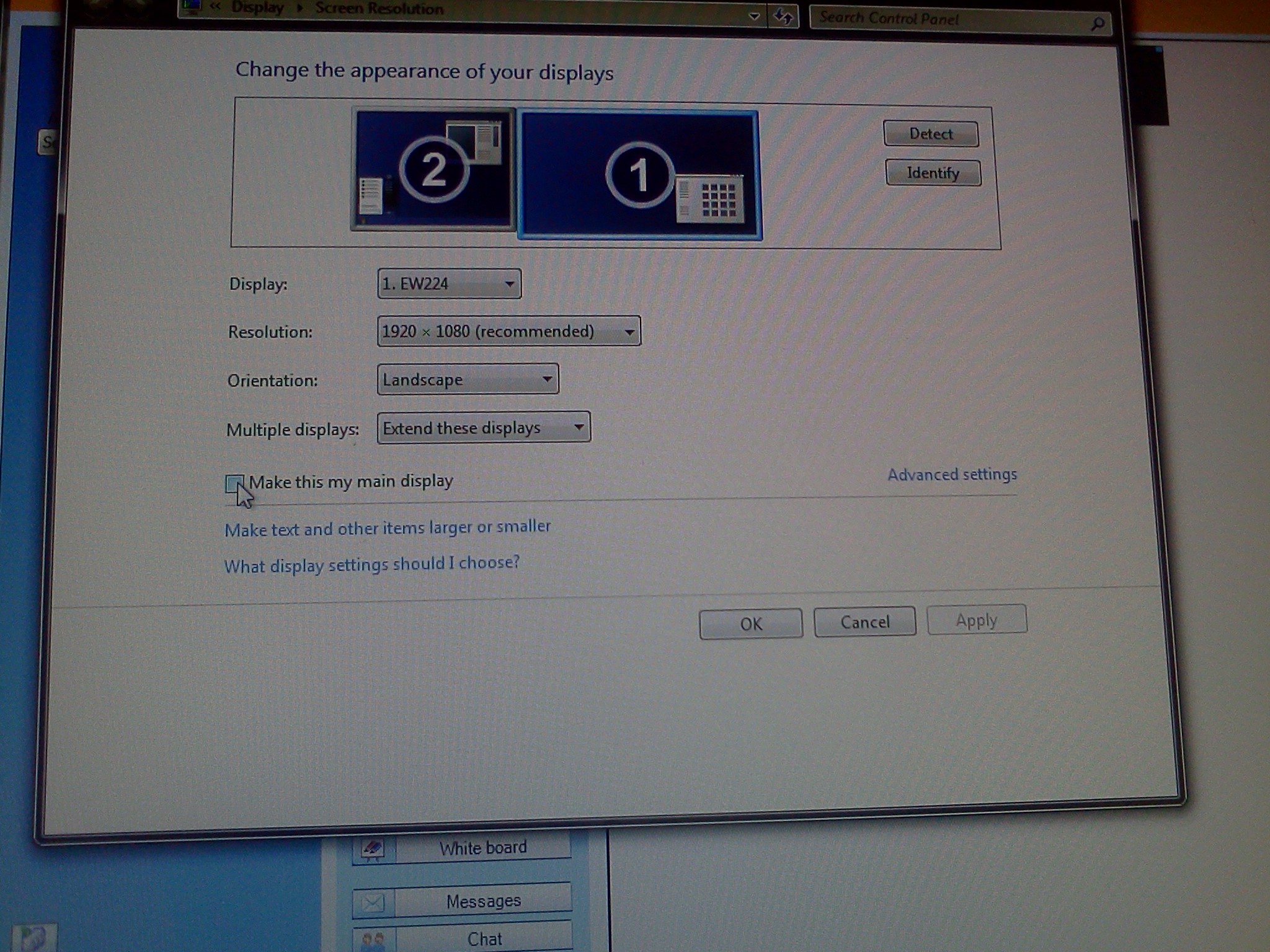Click the address bar refresh icon

(783, 17)
